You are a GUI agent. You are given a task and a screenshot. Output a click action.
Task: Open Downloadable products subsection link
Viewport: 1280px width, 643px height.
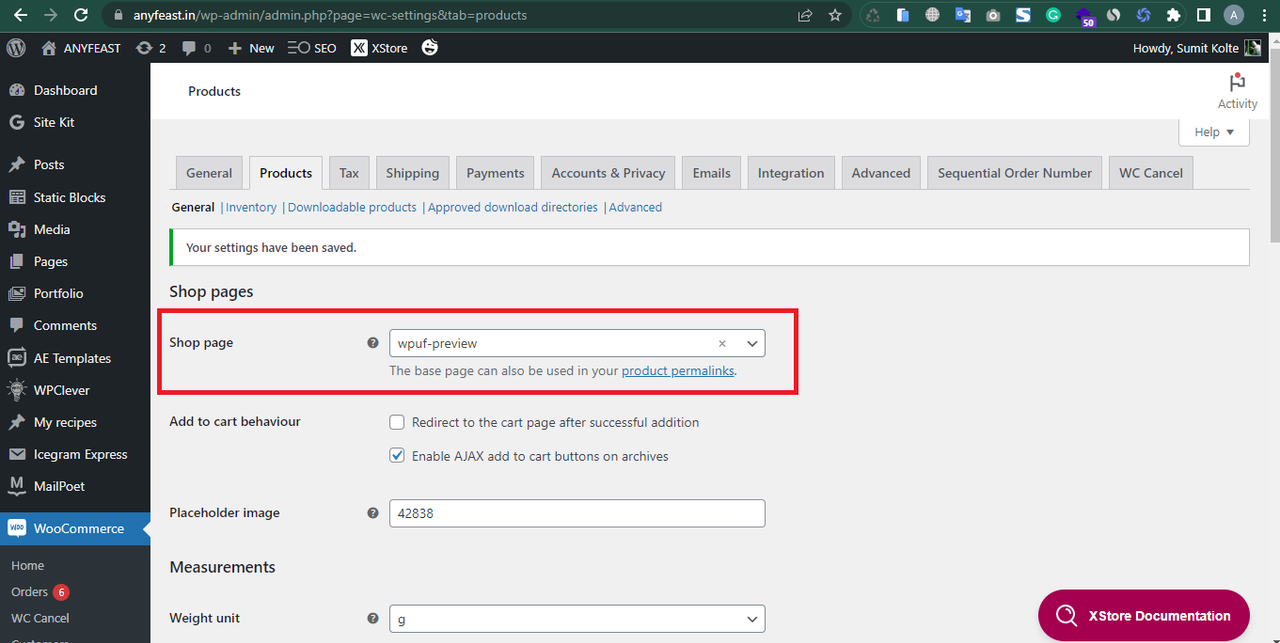point(352,207)
